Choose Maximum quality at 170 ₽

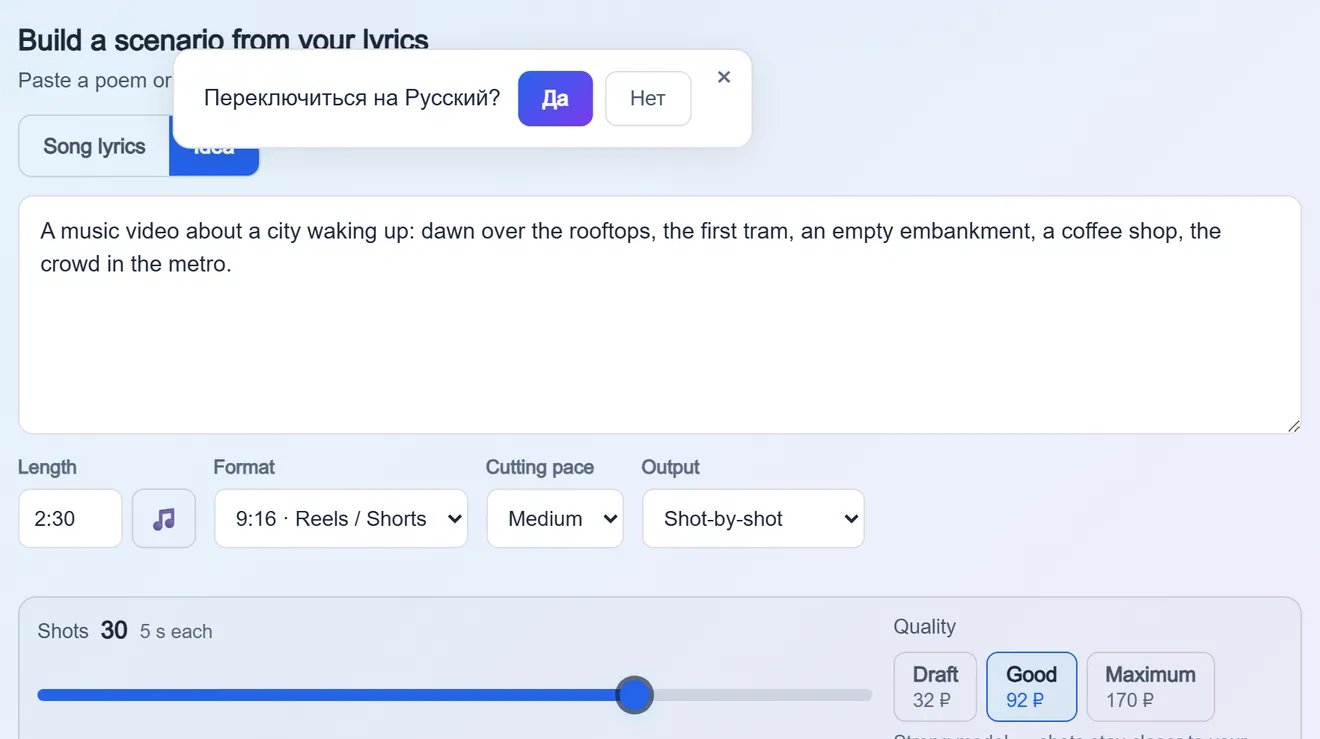(1150, 686)
